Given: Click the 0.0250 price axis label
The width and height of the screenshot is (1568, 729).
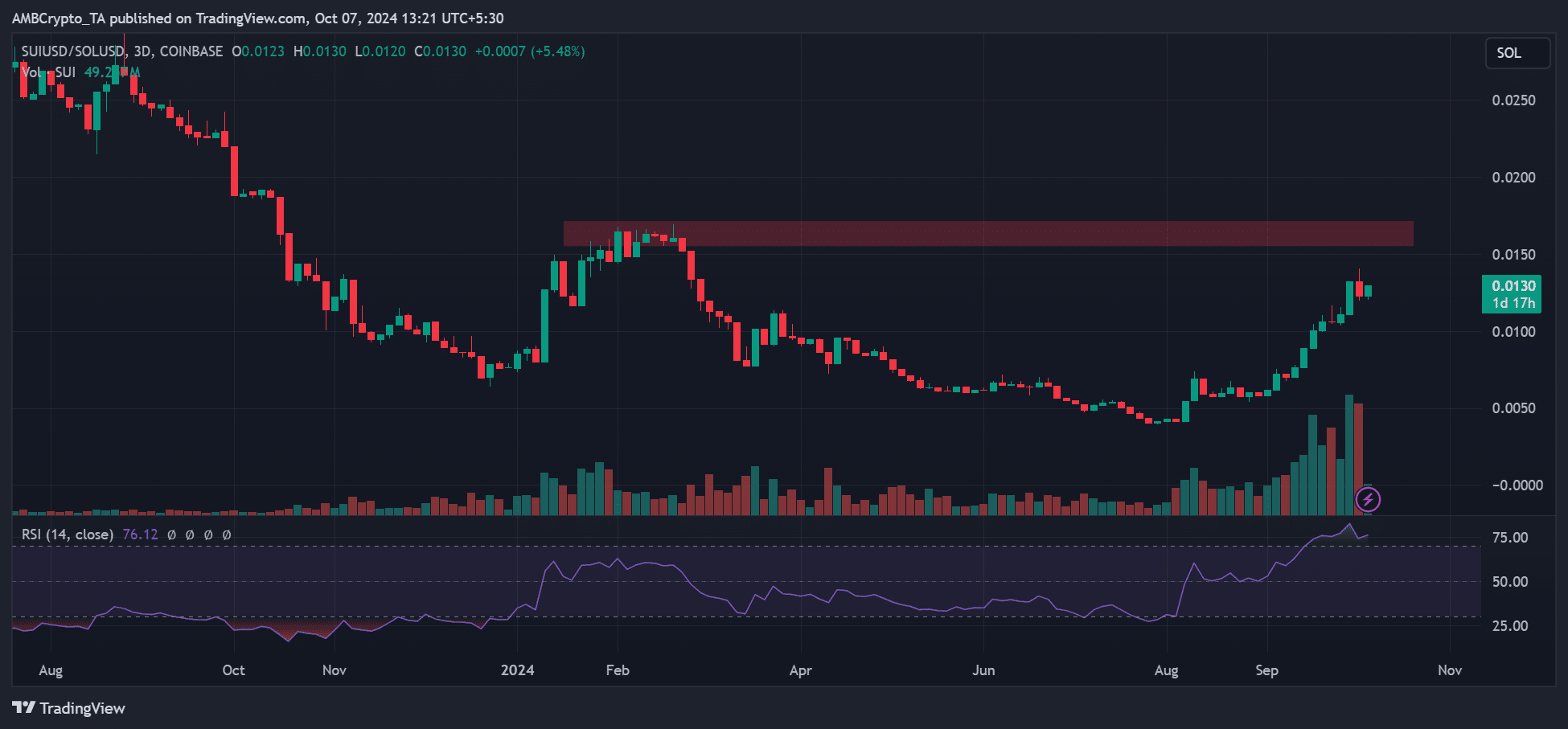Looking at the screenshot, I should tap(1513, 100).
